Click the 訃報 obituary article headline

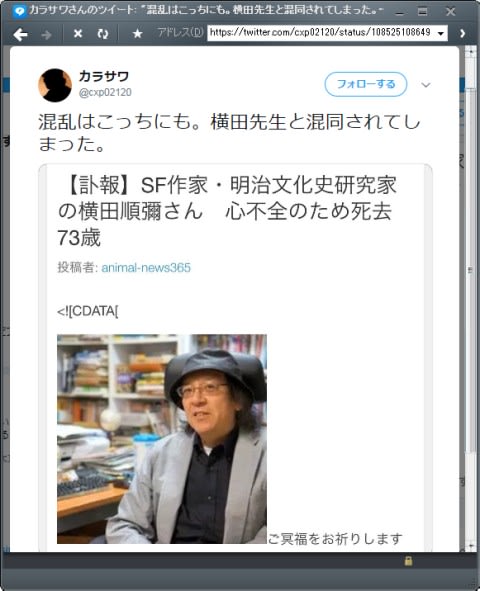point(227,211)
